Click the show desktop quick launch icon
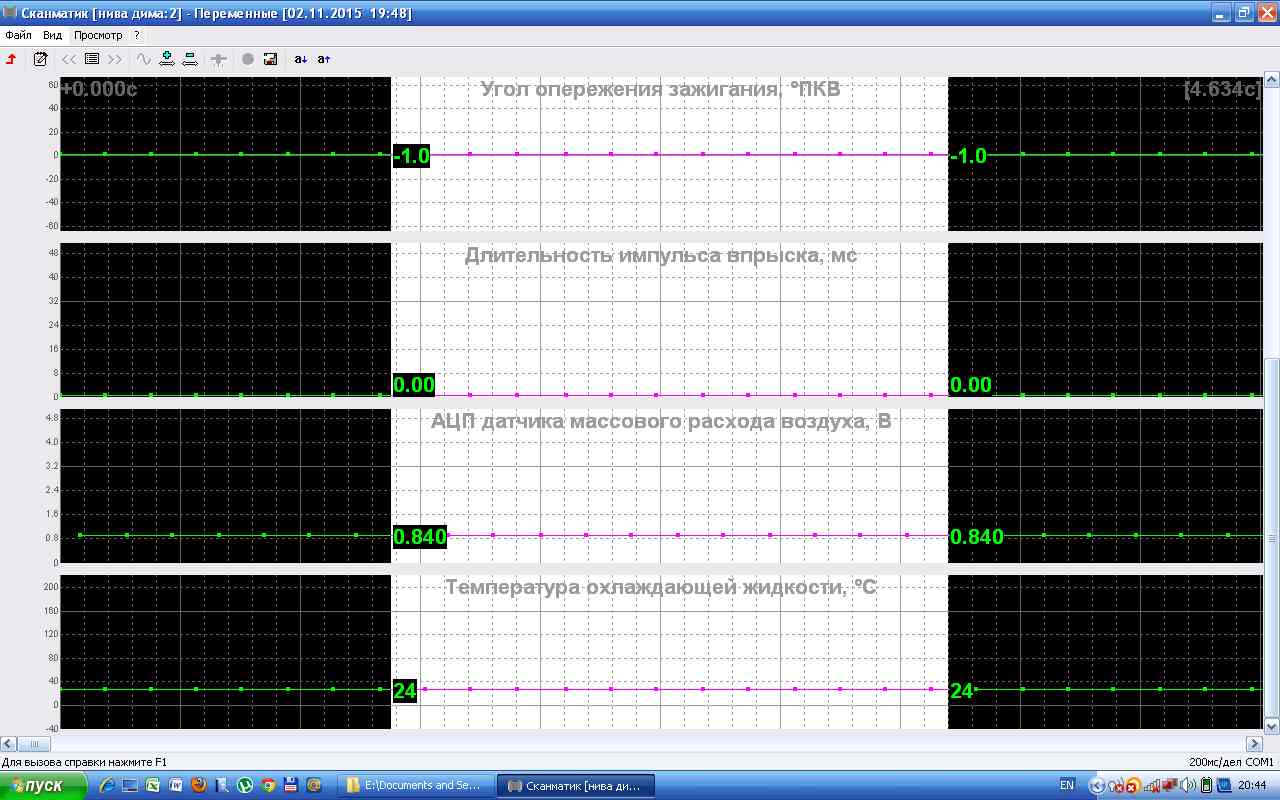1280x800 pixels. (130, 785)
